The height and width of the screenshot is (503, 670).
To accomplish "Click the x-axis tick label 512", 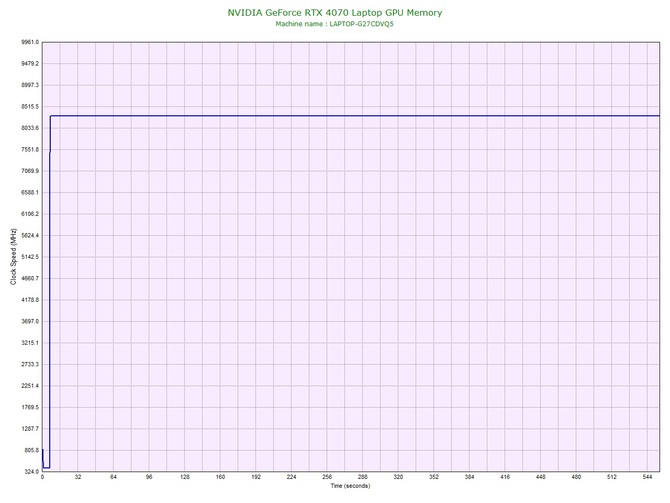I will 611,477.
